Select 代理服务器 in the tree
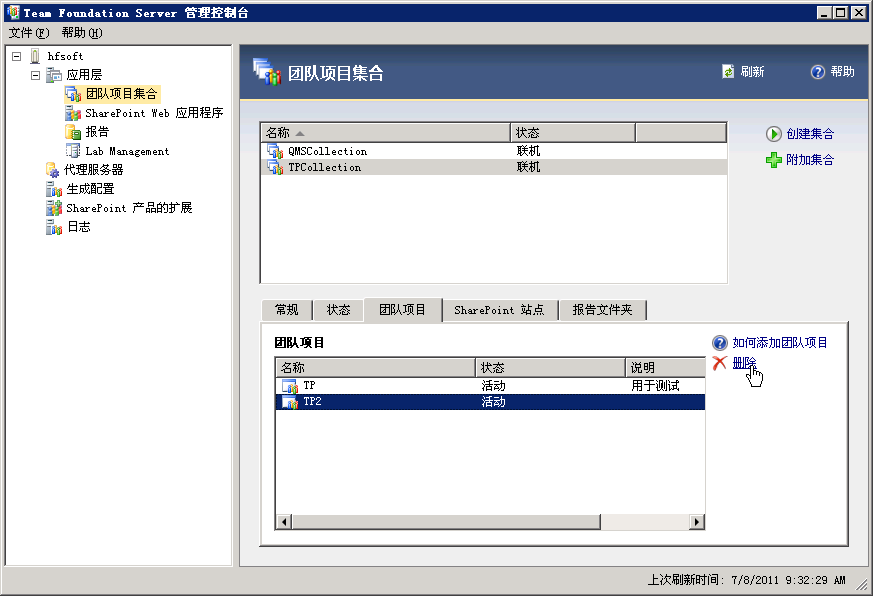Screen dimensions: 873x596 tap(94, 170)
